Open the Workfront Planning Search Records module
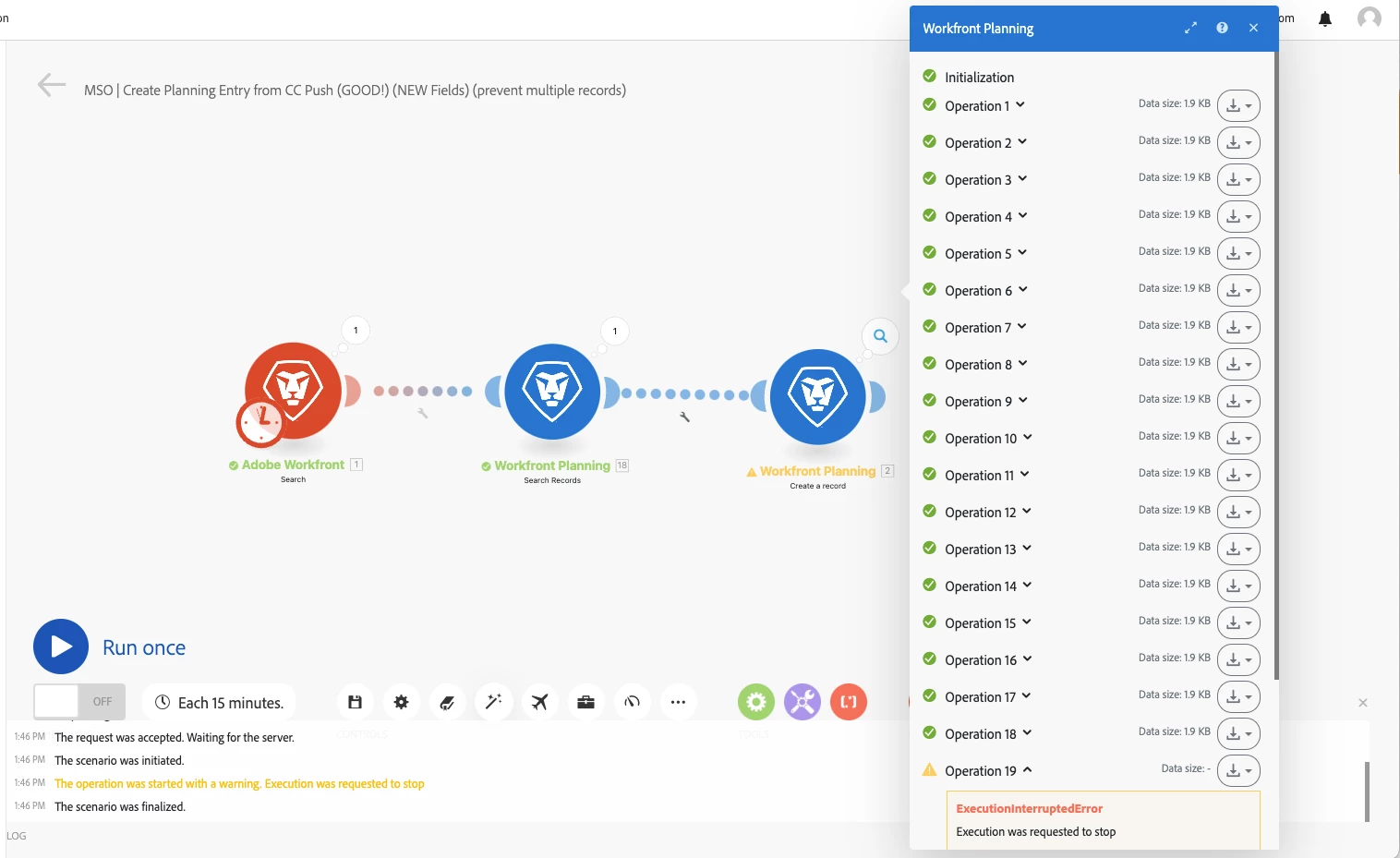 coord(552,392)
